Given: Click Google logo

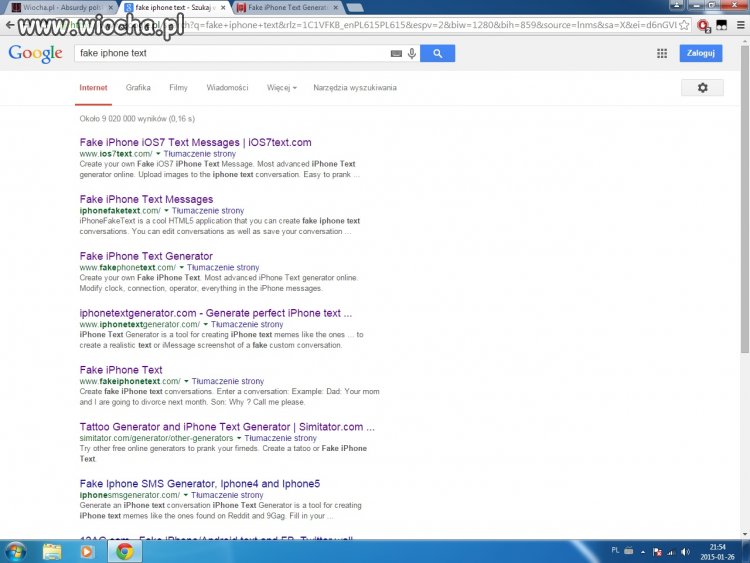Looking at the screenshot, I should [x=35, y=54].
